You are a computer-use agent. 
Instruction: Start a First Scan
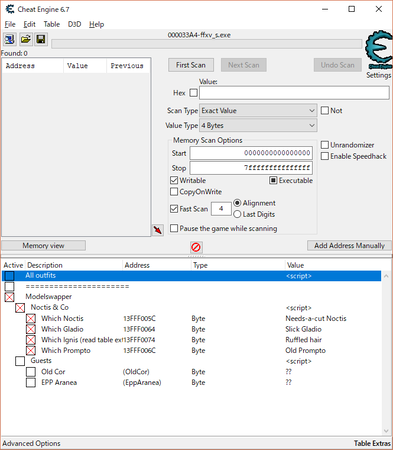tap(191, 65)
